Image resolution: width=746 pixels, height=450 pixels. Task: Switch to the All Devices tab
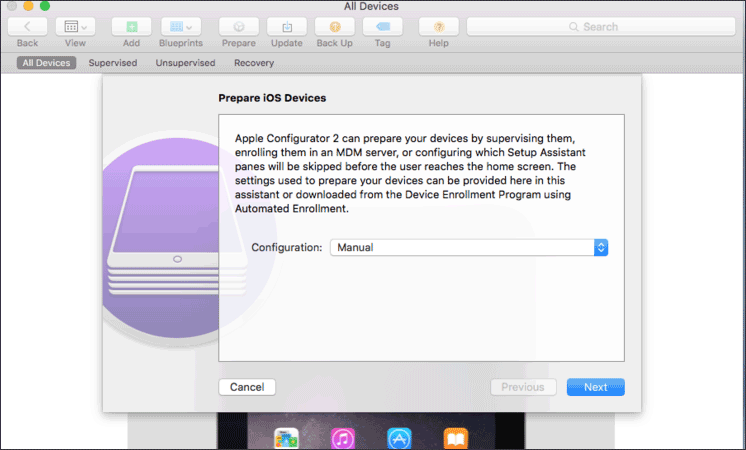[x=46, y=63]
